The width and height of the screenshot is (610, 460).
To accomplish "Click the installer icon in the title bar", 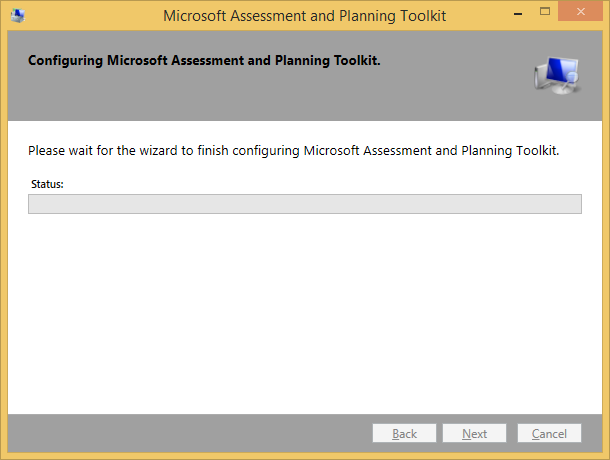I will coord(17,15).
